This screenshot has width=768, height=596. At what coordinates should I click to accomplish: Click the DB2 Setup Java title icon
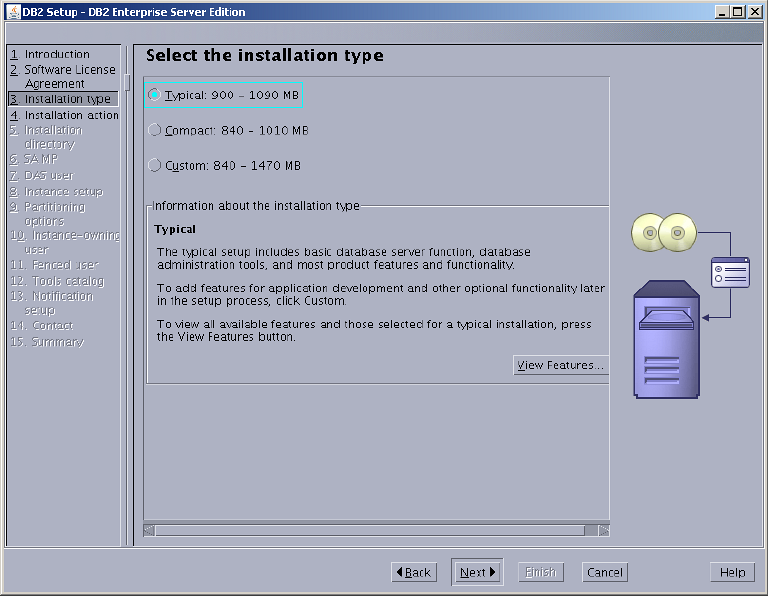coord(13,12)
